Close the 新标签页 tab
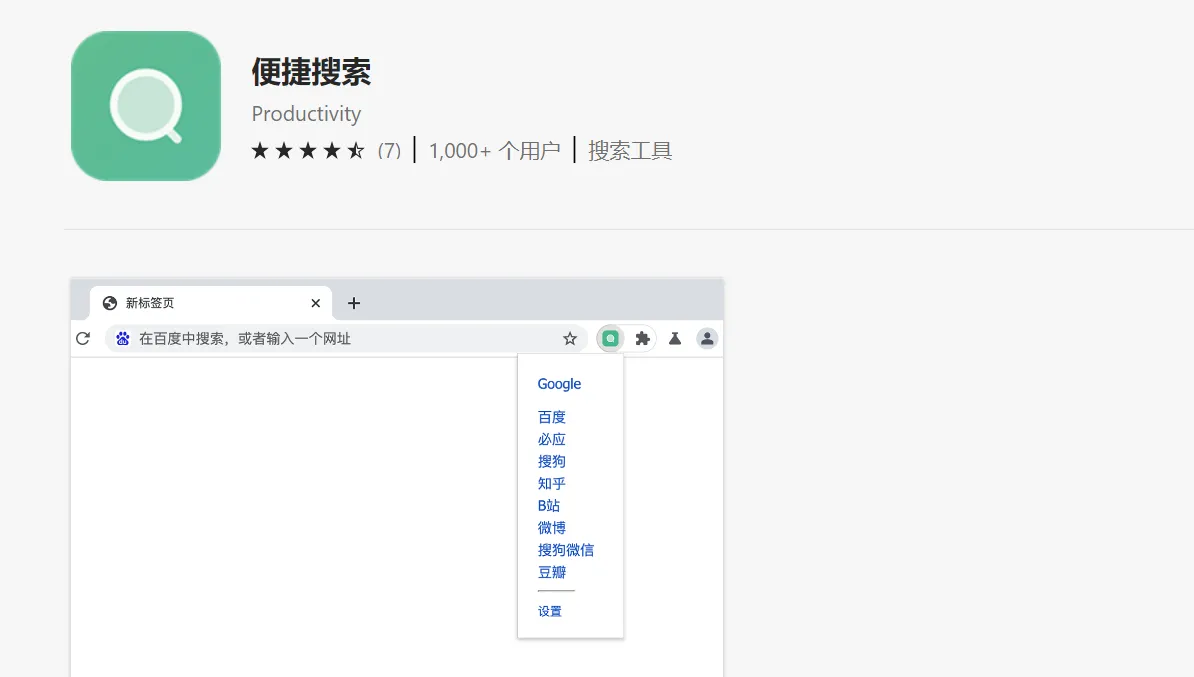Image resolution: width=1194 pixels, height=677 pixels. 315,303
